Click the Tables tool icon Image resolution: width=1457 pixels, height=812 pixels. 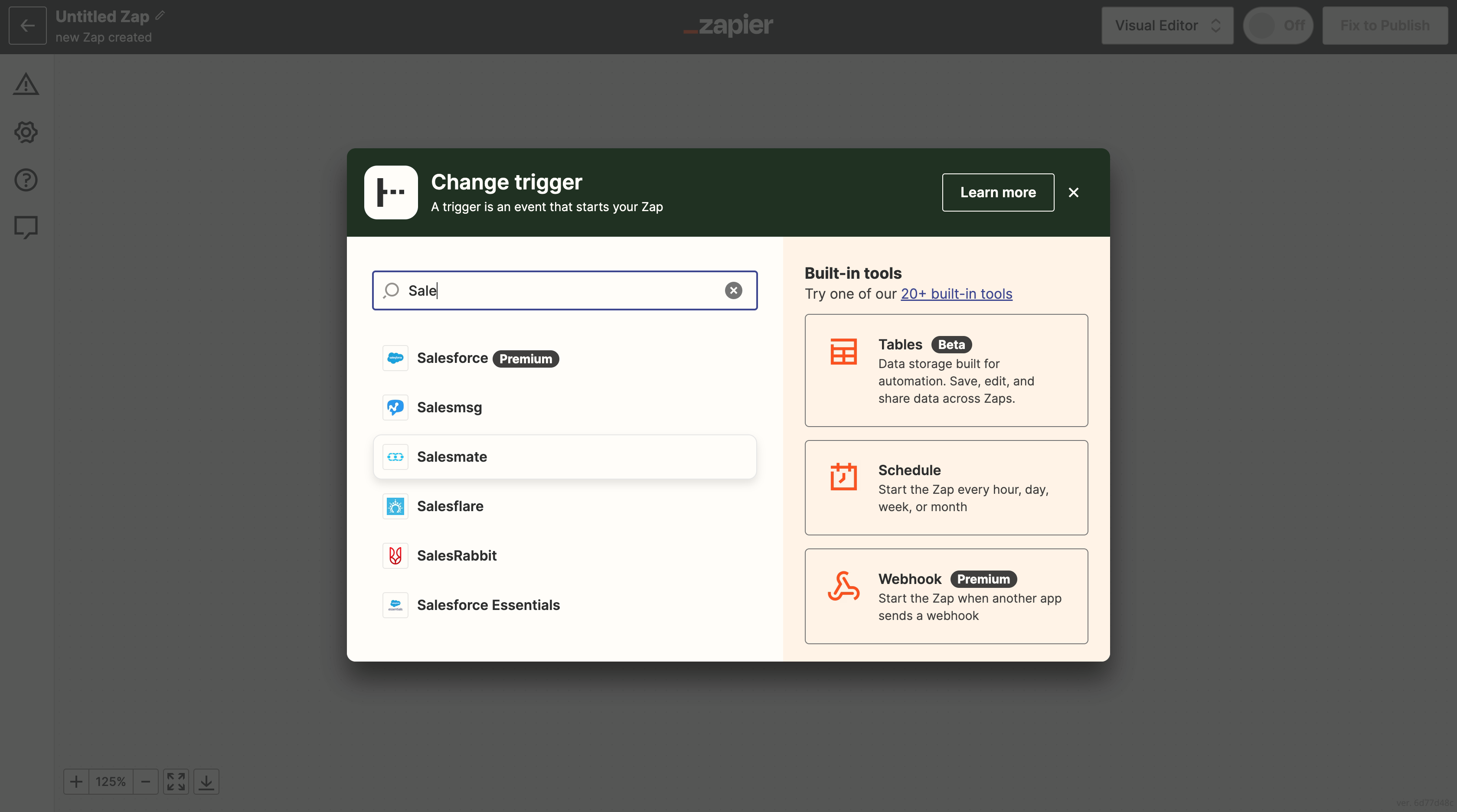[843, 351]
